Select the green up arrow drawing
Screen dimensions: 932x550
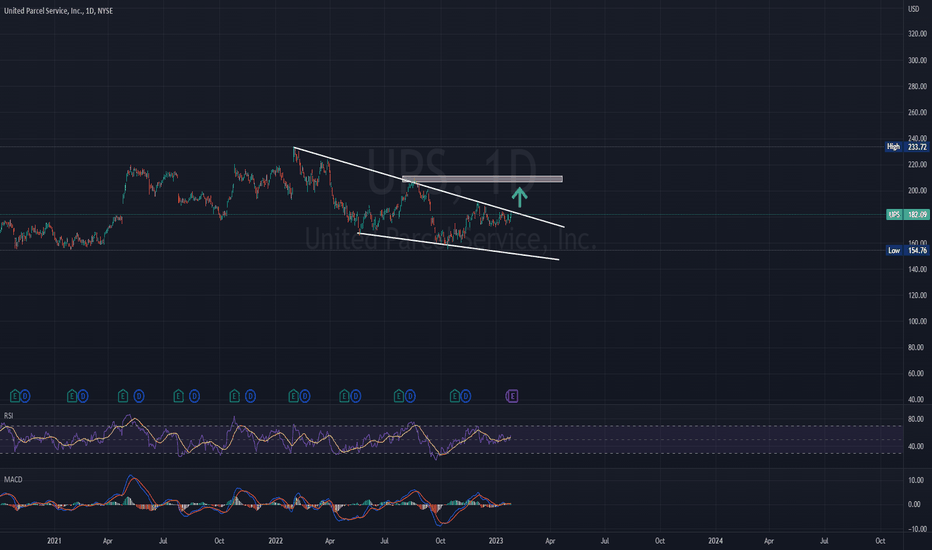coord(519,197)
